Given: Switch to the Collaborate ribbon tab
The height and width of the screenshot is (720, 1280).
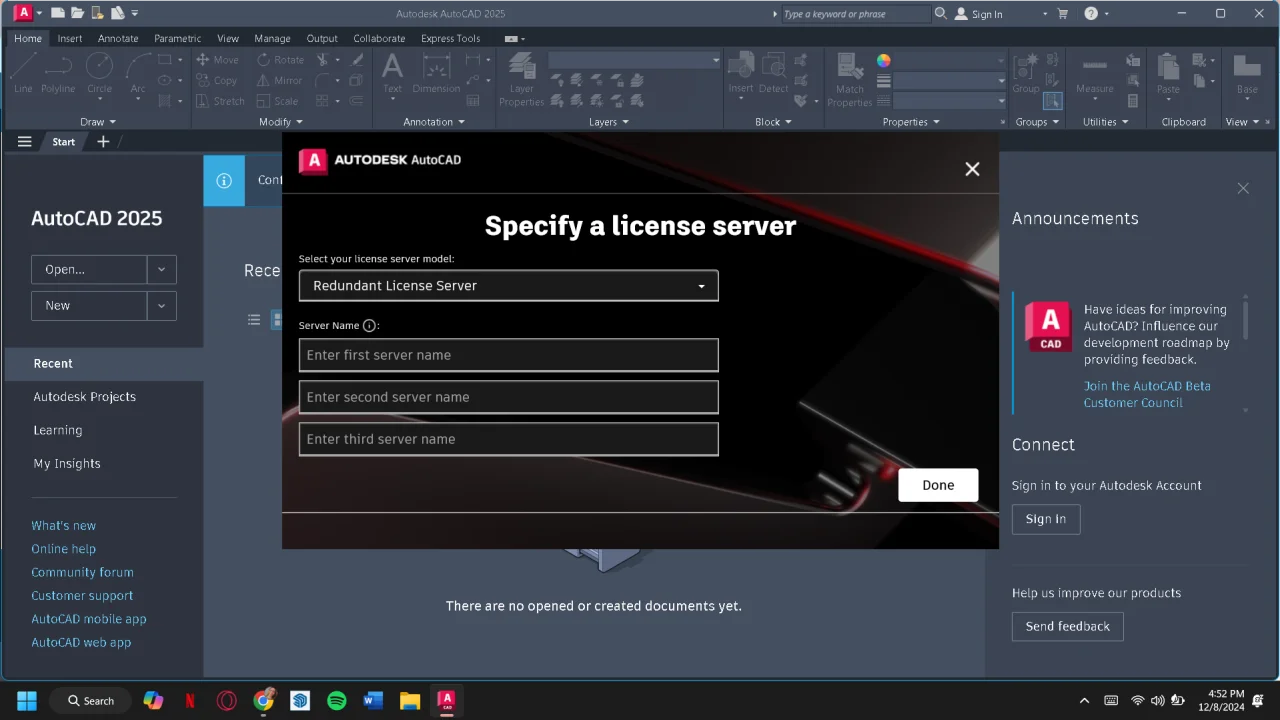Looking at the screenshot, I should click(x=379, y=38).
